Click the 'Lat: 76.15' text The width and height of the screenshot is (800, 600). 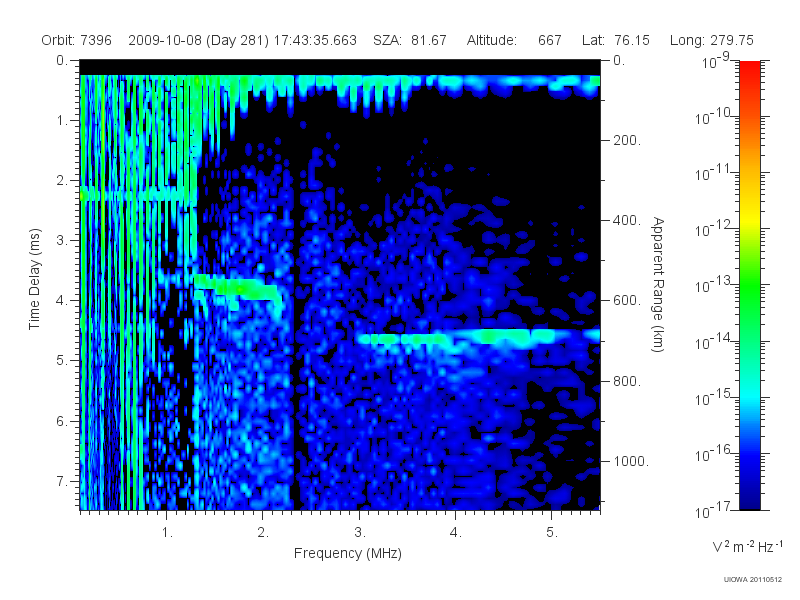616,40
